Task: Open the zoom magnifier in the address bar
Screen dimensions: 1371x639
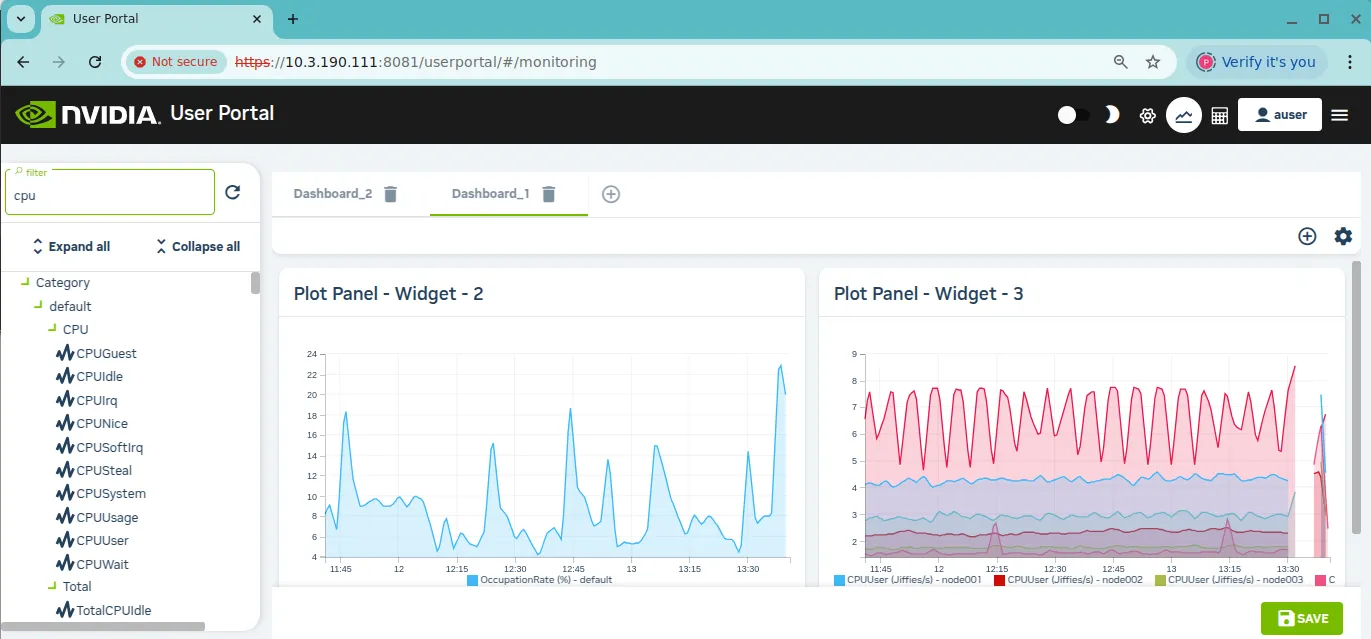Action: [1121, 62]
